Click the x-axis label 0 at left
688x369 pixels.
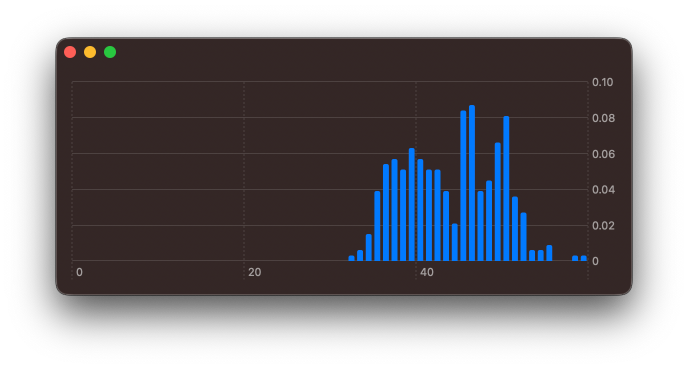click(x=79, y=272)
